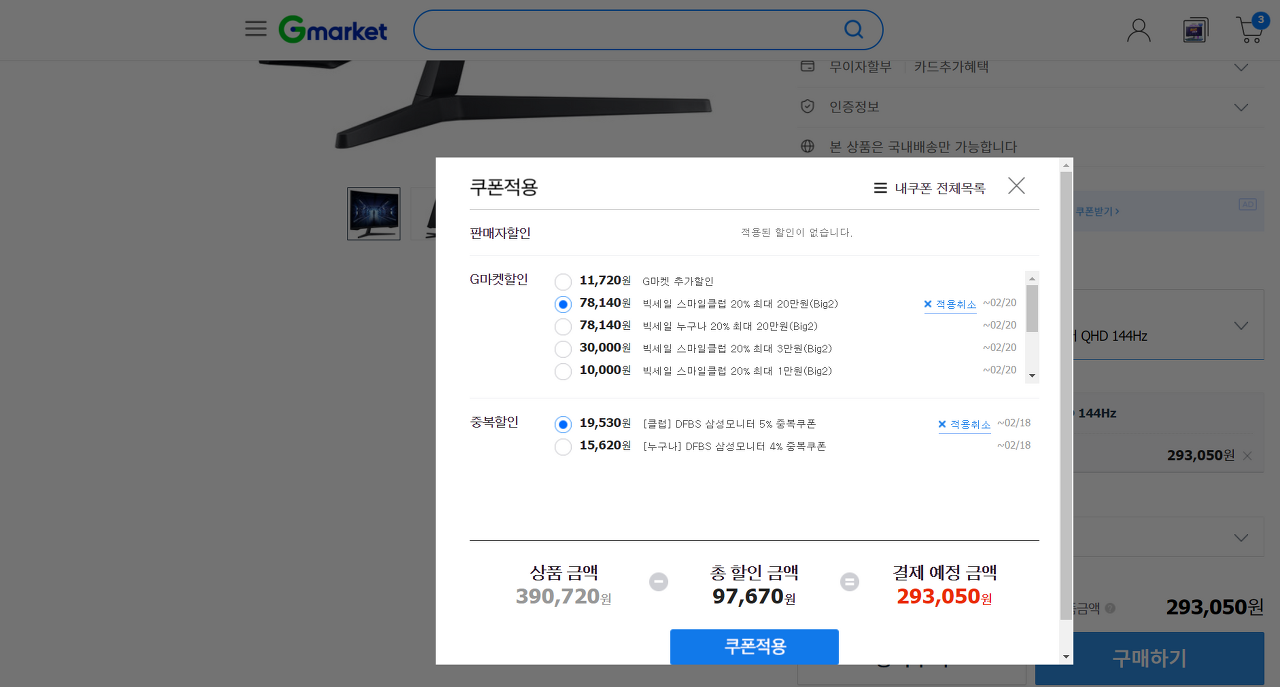
Task: Cancel applied 빅세일 스마일클럽 coupon via 적용취소
Action: tap(950, 304)
